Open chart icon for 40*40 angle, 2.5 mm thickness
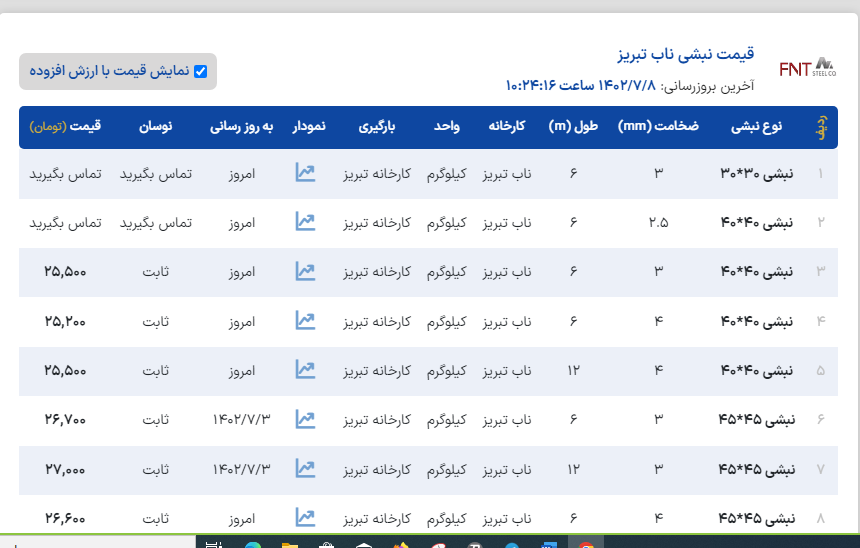Screen dimensions: 860x548 click(x=305, y=222)
